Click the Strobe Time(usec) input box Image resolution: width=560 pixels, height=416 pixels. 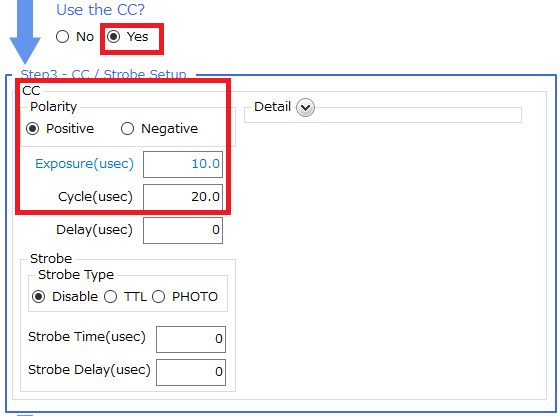(x=191, y=339)
